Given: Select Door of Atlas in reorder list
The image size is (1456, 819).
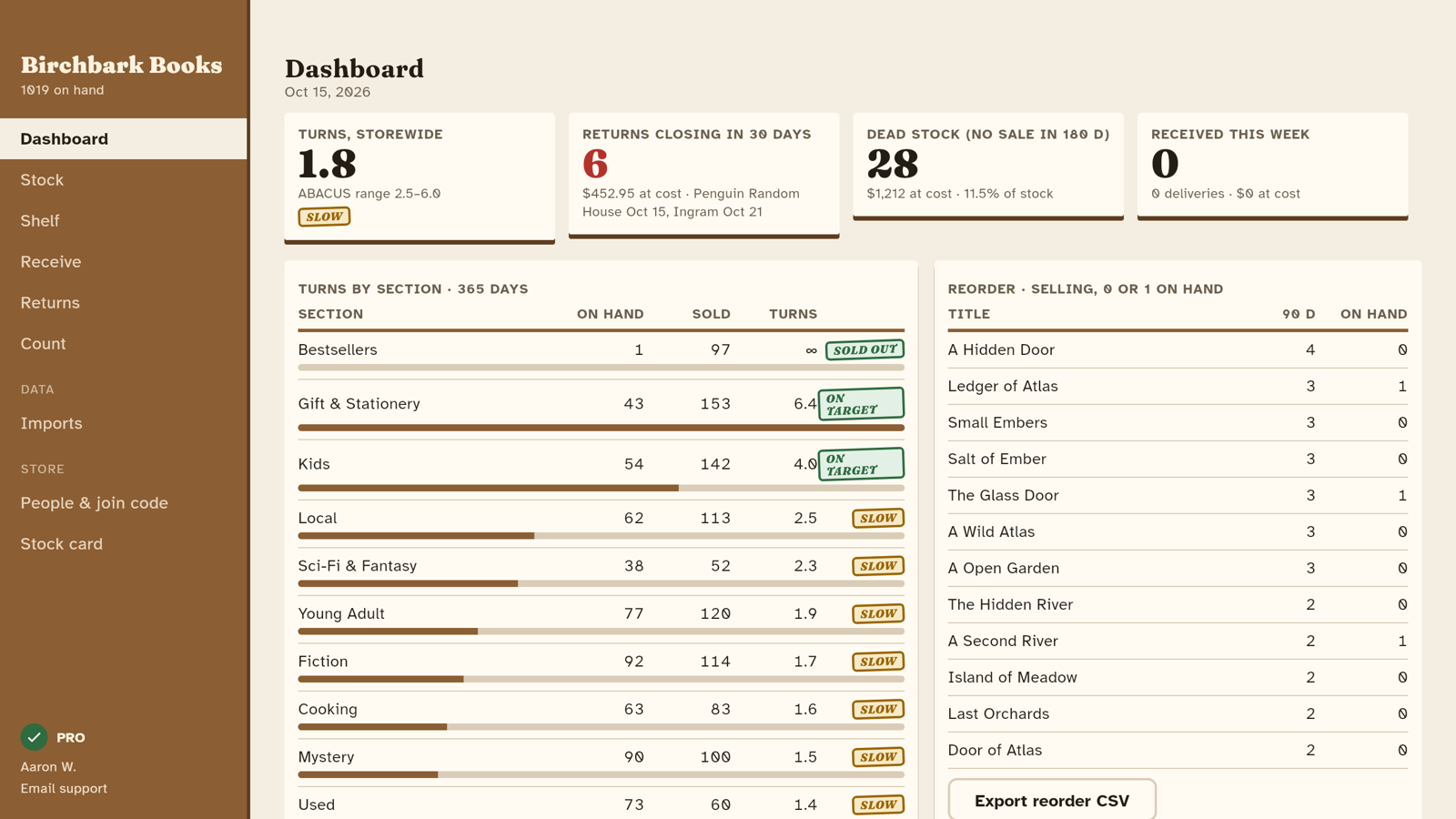Looking at the screenshot, I should coord(995,750).
